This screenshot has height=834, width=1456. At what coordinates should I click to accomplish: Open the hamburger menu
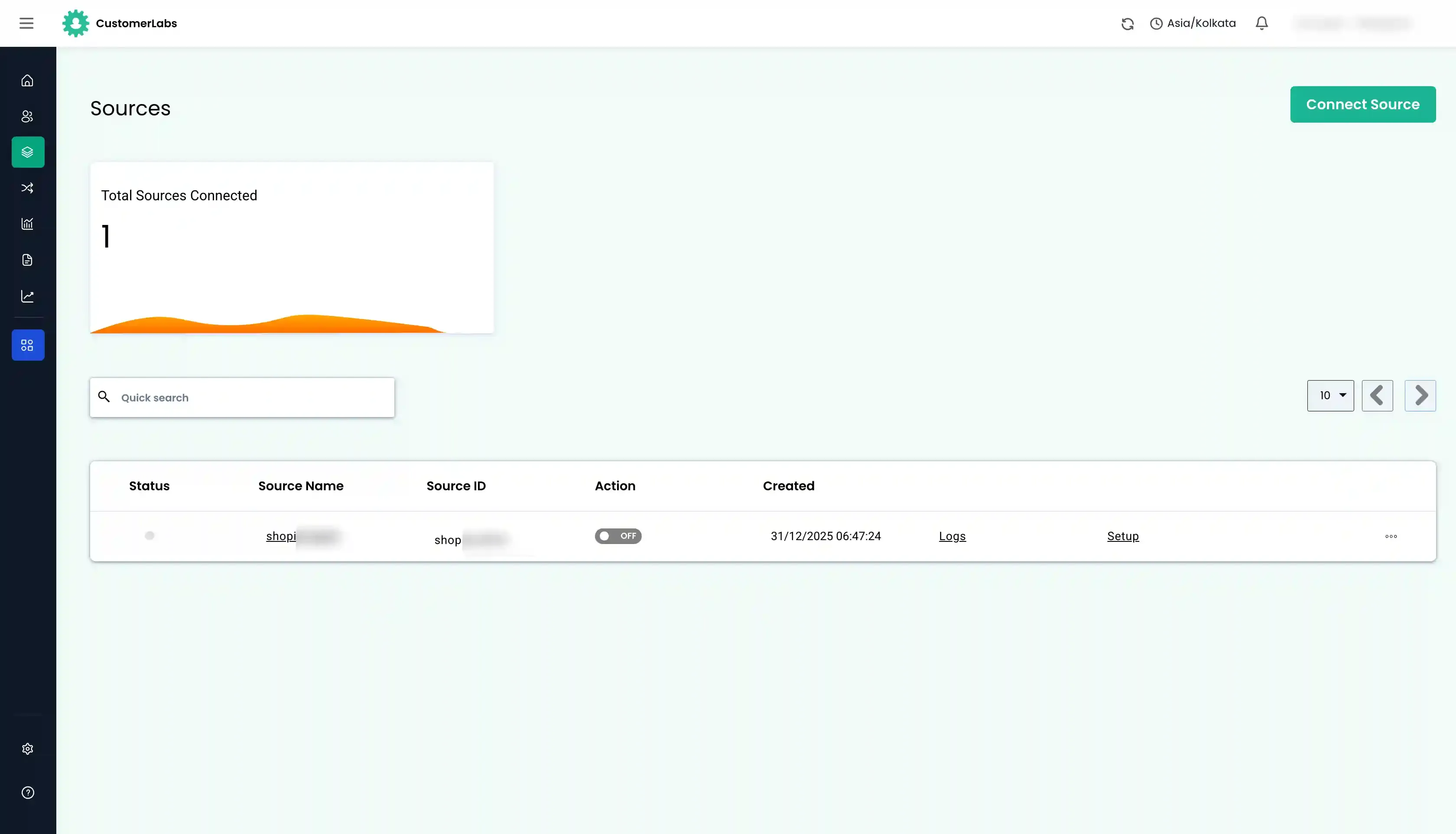(26, 23)
